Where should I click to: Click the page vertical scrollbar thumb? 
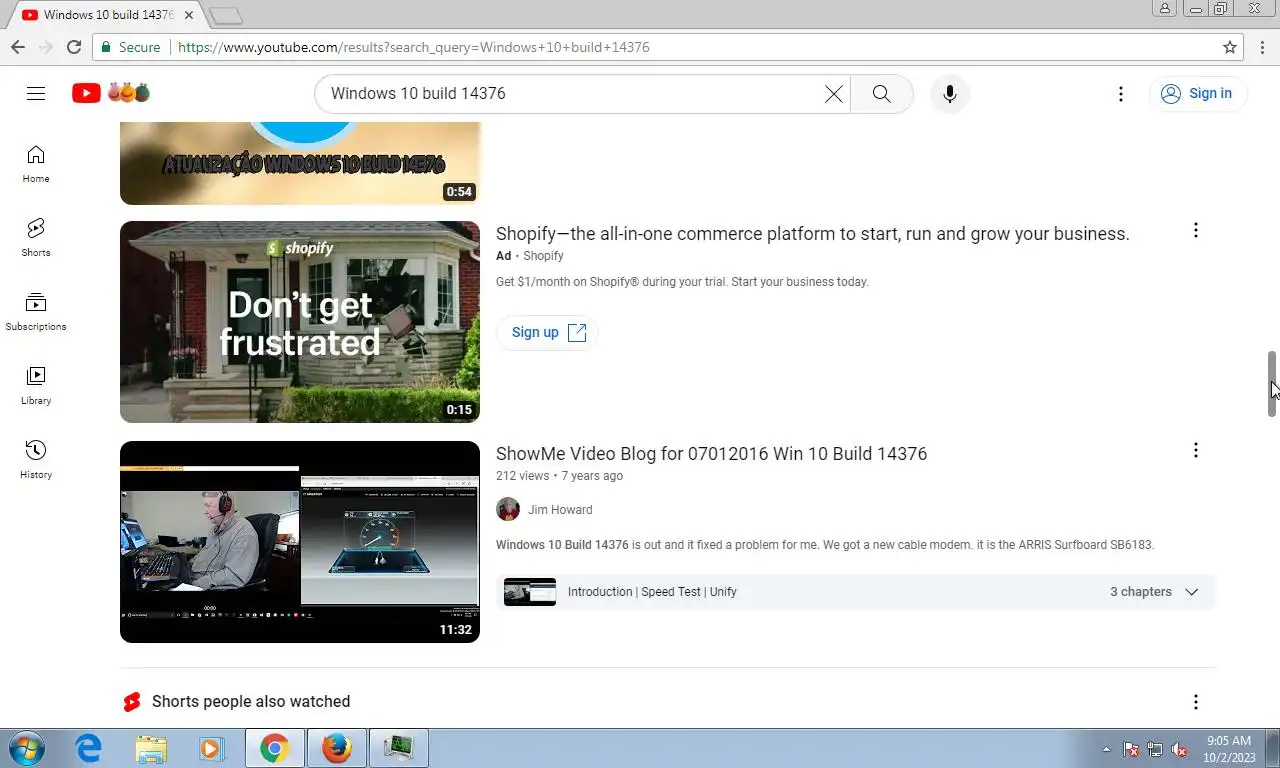1272,384
